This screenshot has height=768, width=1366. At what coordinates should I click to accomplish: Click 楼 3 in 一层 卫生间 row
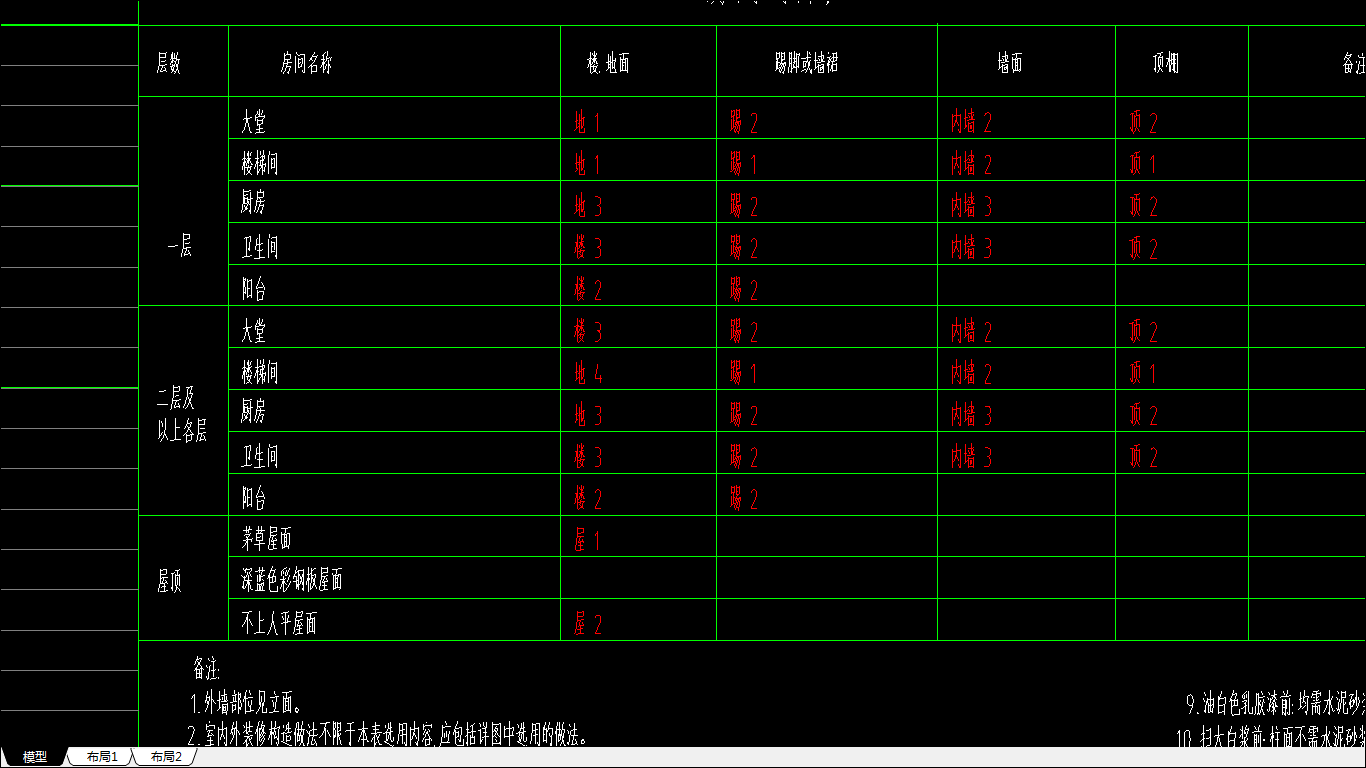(x=588, y=248)
